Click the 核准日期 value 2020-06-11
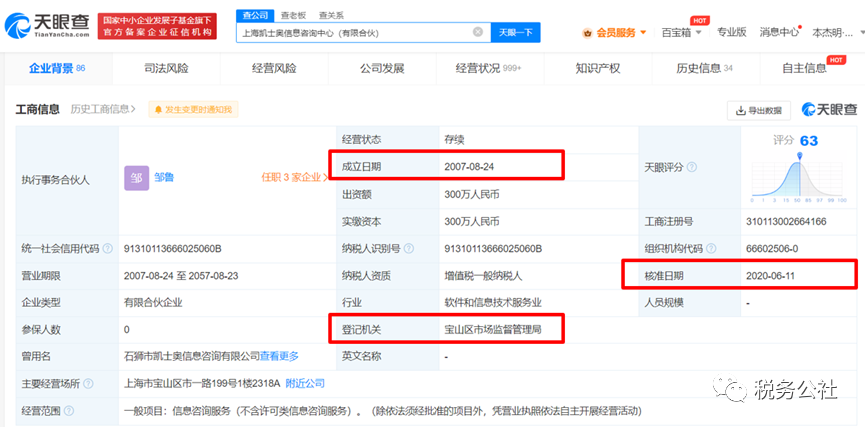865x427 pixels. [x=770, y=275]
